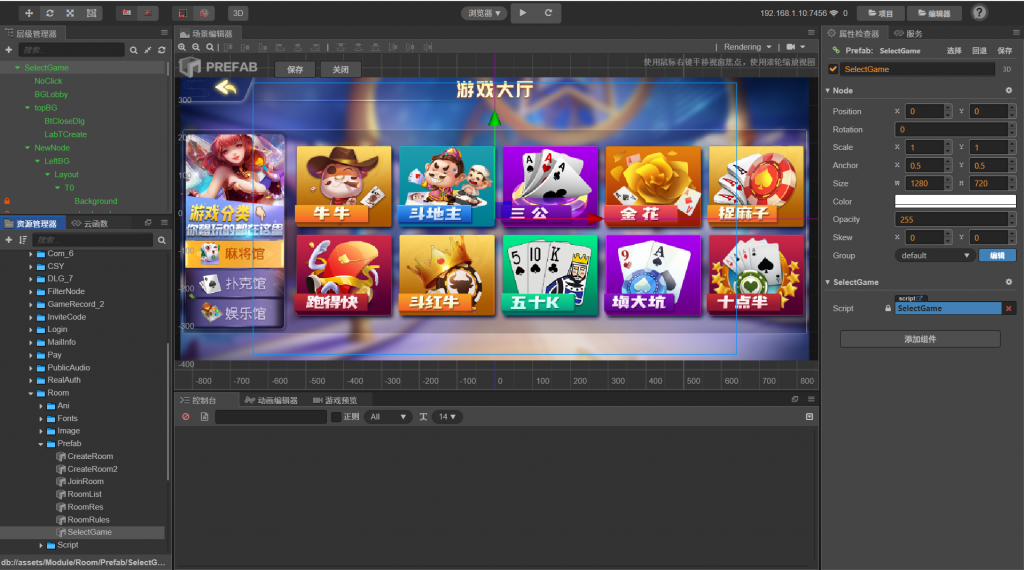Select the move transform tool in toolbar
Viewport: 1024px width, 570px height.
(29, 13)
